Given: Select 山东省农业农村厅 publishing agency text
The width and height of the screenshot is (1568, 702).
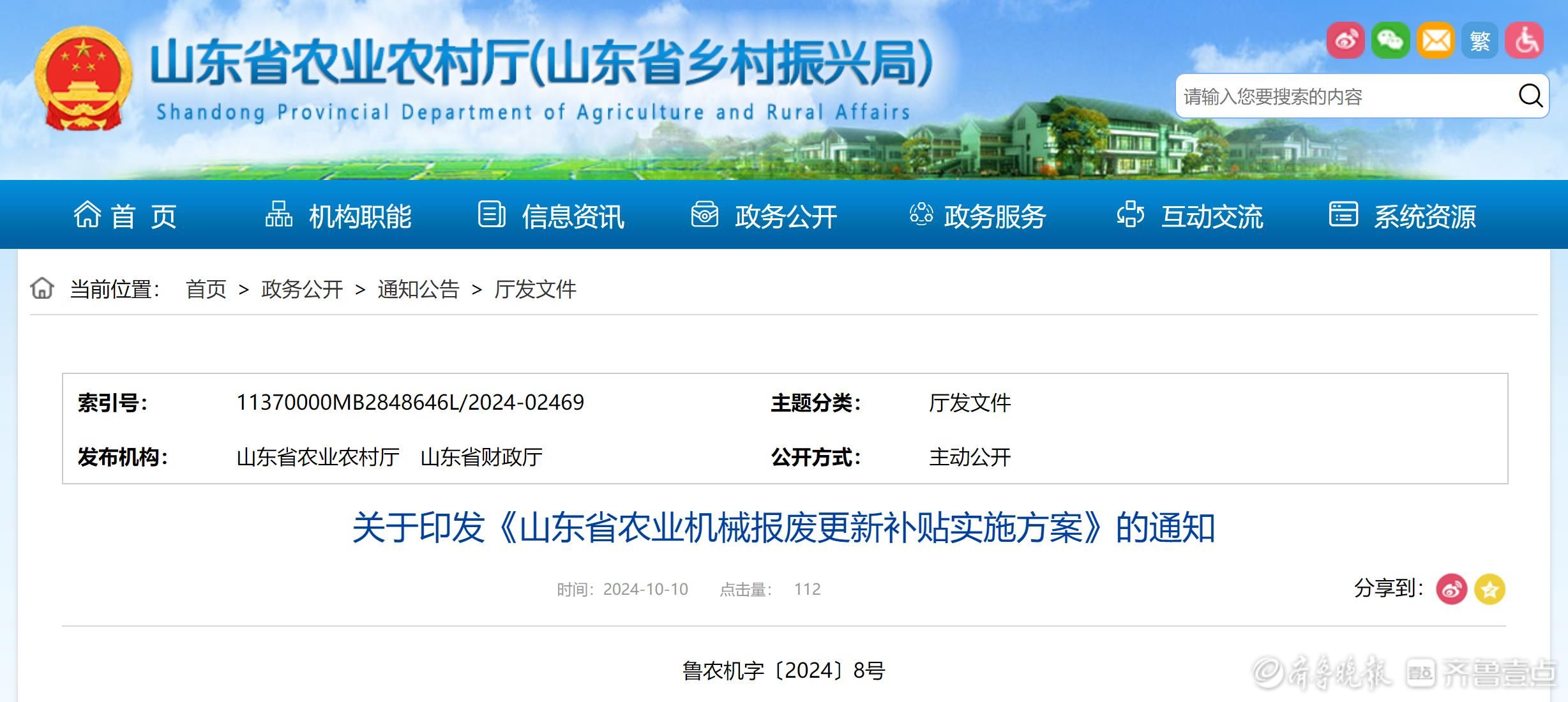Looking at the screenshot, I should pyautogui.click(x=317, y=457).
